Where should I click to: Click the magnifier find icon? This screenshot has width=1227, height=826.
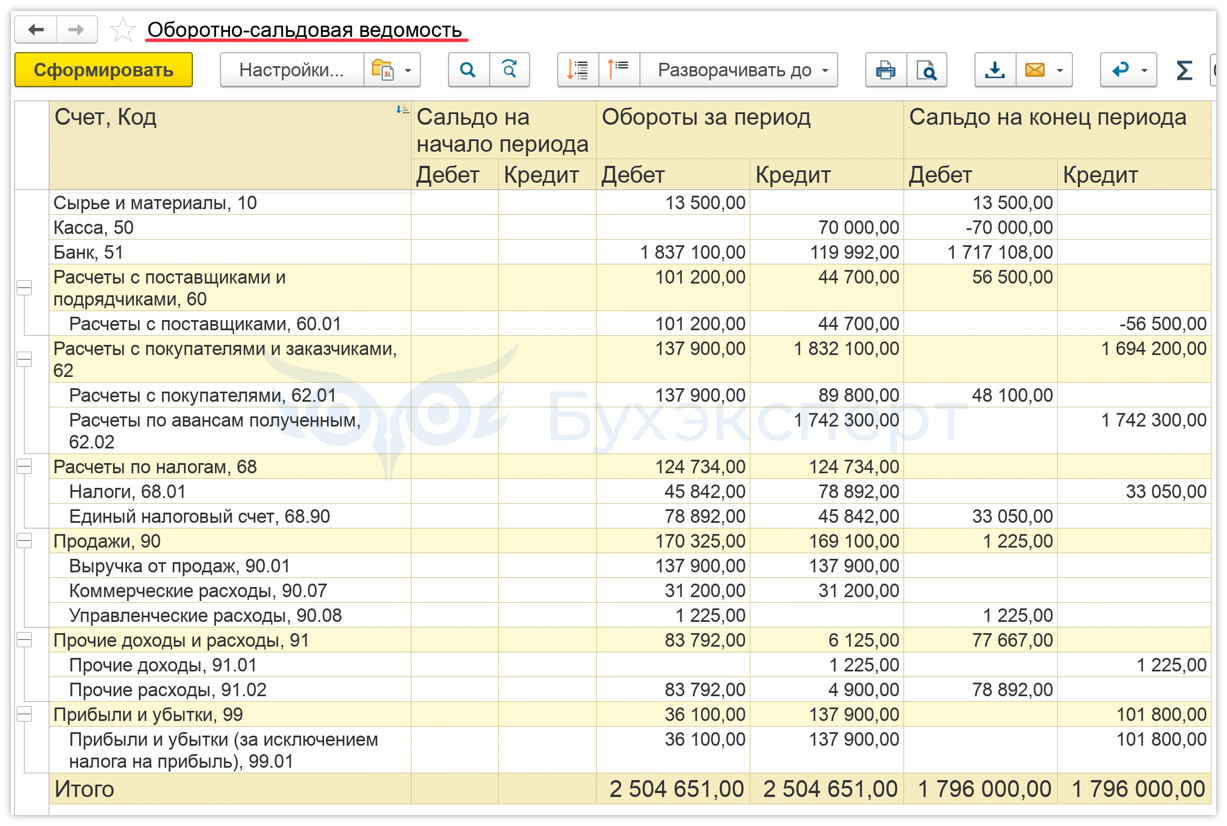coord(467,70)
